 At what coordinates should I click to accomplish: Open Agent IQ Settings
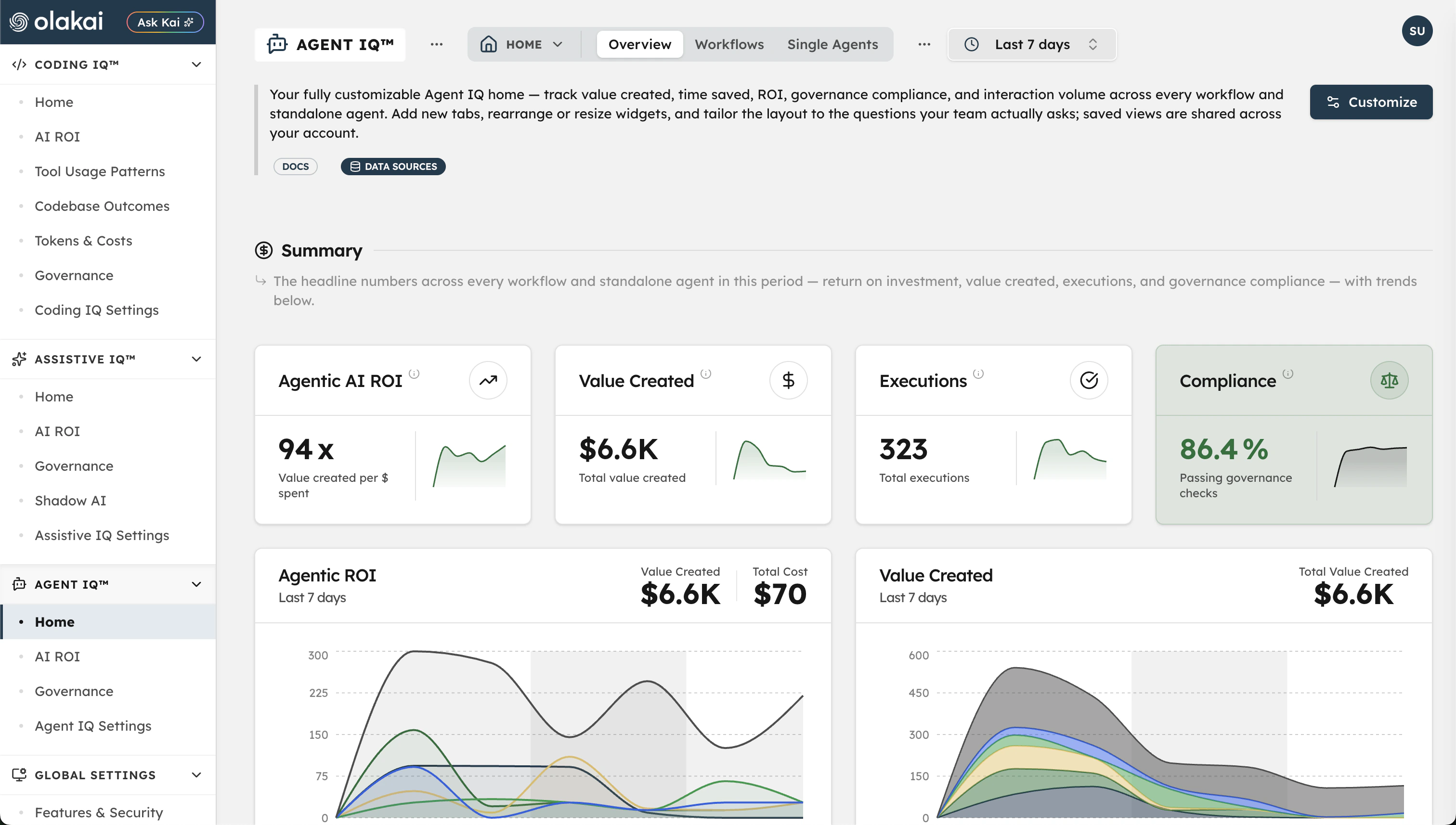pyautogui.click(x=93, y=726)
